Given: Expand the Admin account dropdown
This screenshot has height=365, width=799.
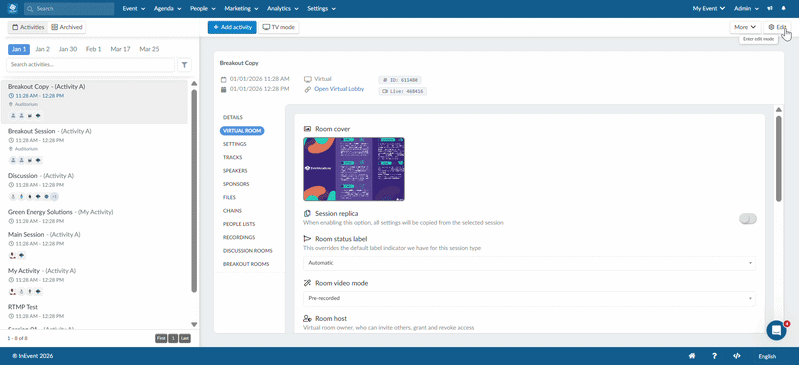Looking at the screenshot, I should click(747, 9).
